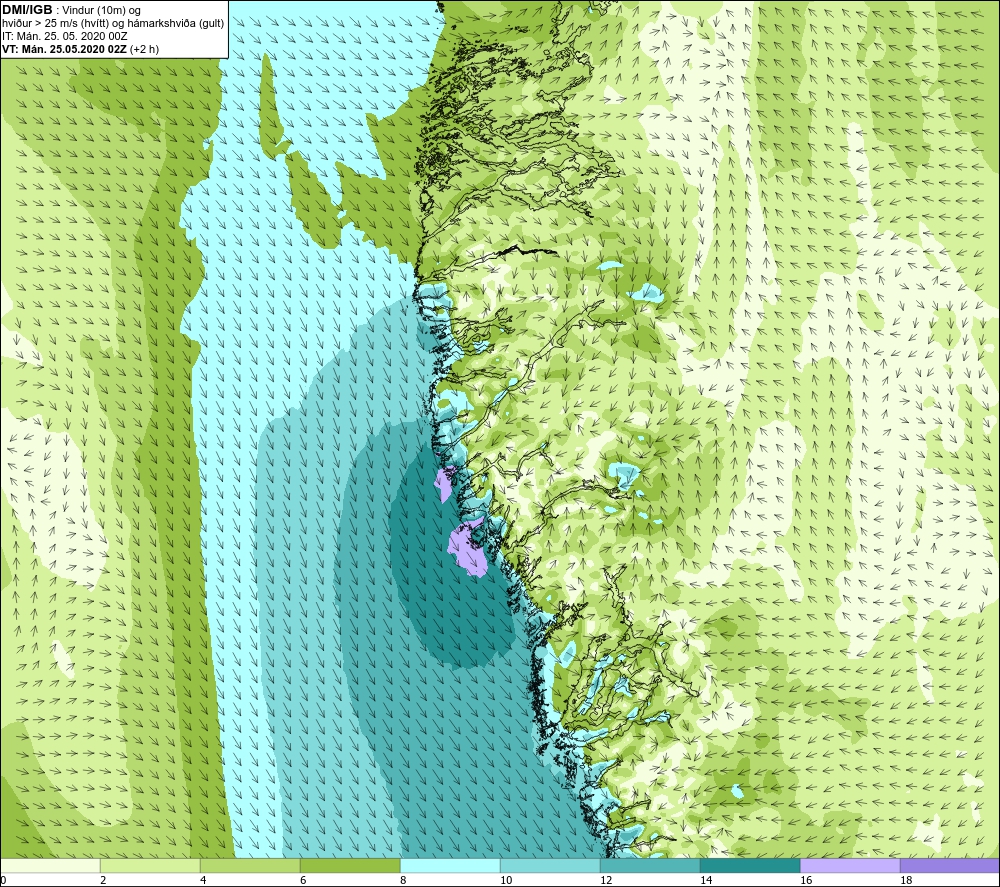Click the 4–6 m/s green legend swatch

coord(250,865)
